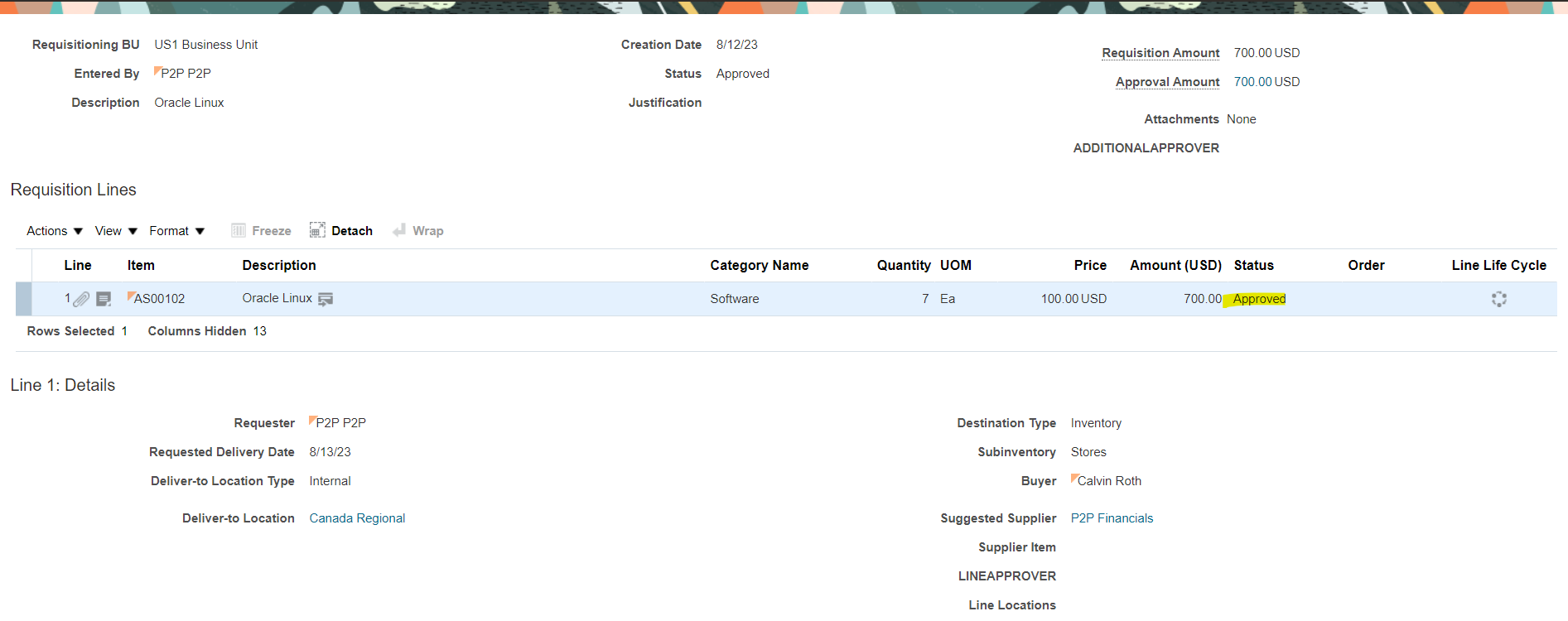Click the Requisition Amount label
Screen dimensions: 1568x621
pyautogui.click(x=1160, y=53)
